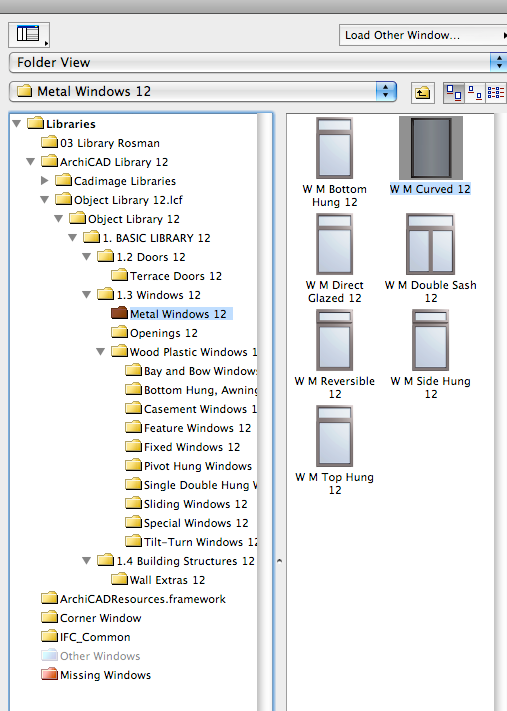Image resolution: width=507 pixels, height=711 pixels.
Task: Select Casement Windows folder
Action: pyautogui.click(x=191, y=409)
